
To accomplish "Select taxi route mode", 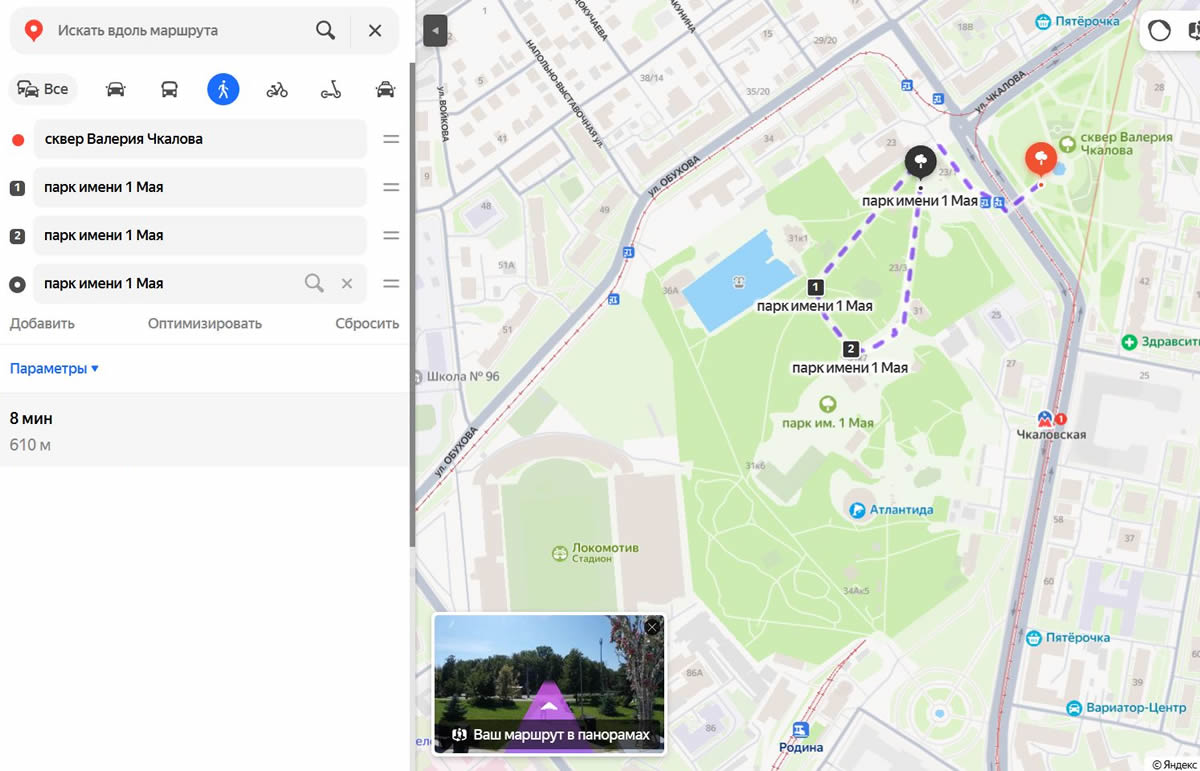I will pyautogui.click(x=385, y=89).
